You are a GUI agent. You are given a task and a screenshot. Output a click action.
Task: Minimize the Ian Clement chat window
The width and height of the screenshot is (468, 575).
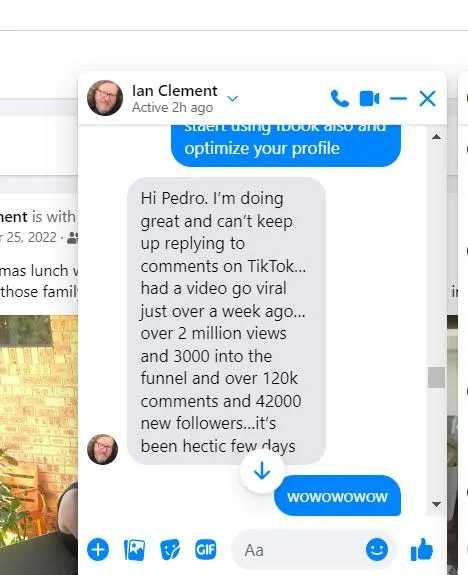pos(398,99)
